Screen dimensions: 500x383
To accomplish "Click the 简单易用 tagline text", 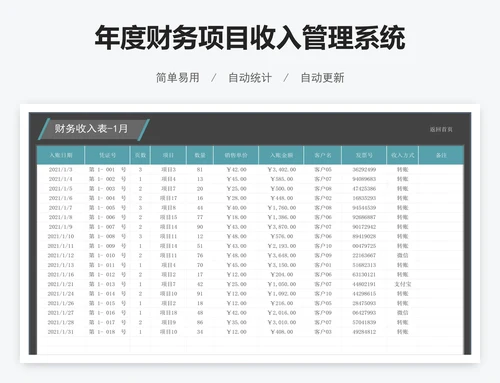I will [178, 78].
